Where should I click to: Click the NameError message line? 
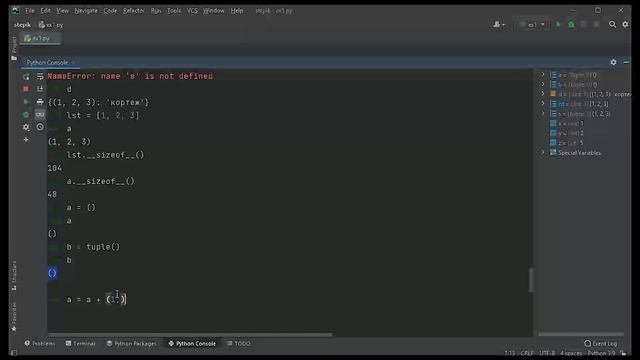point(130,76)
